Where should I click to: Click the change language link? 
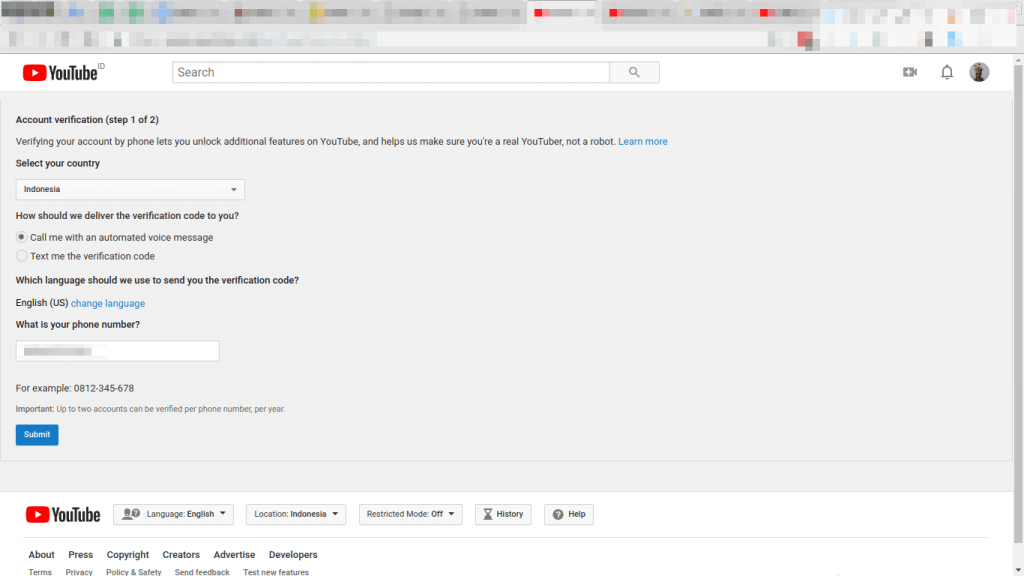[x=108, y=303]
